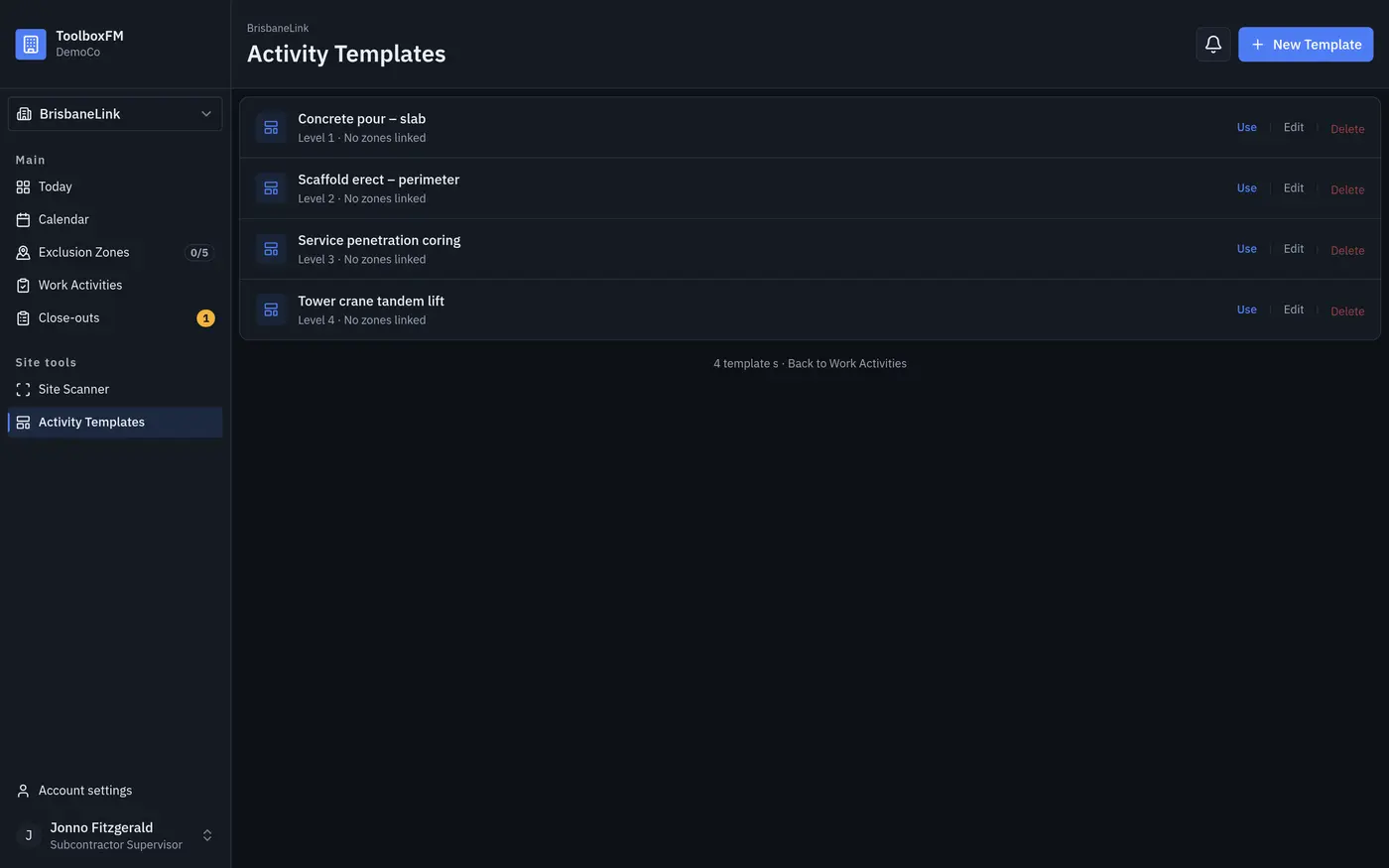Use the Concrete pour – slab template
The image size is (1389, 868).
1246,127
